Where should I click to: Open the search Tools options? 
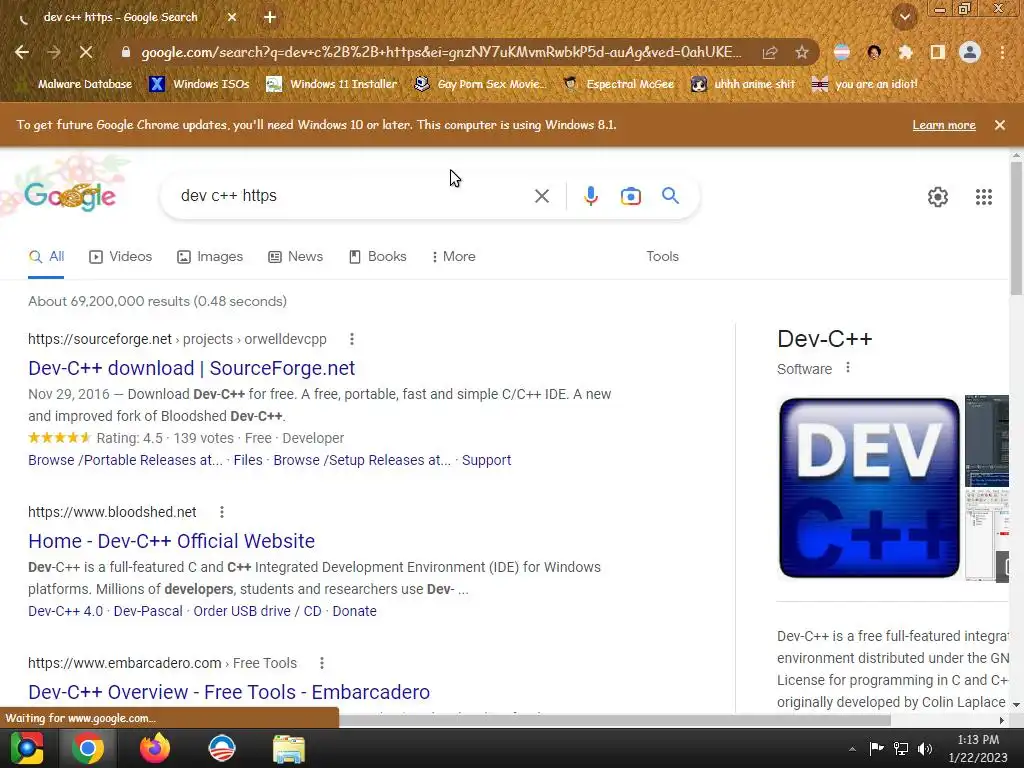662,257
